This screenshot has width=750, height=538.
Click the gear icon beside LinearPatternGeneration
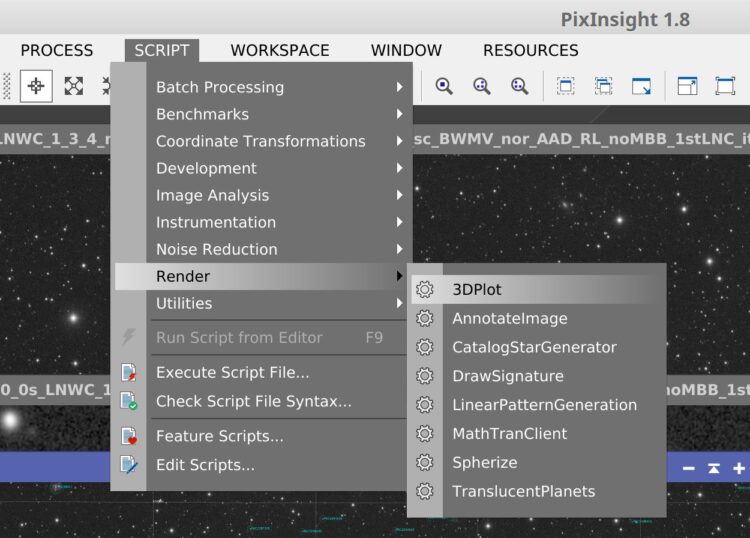point(424,405)
